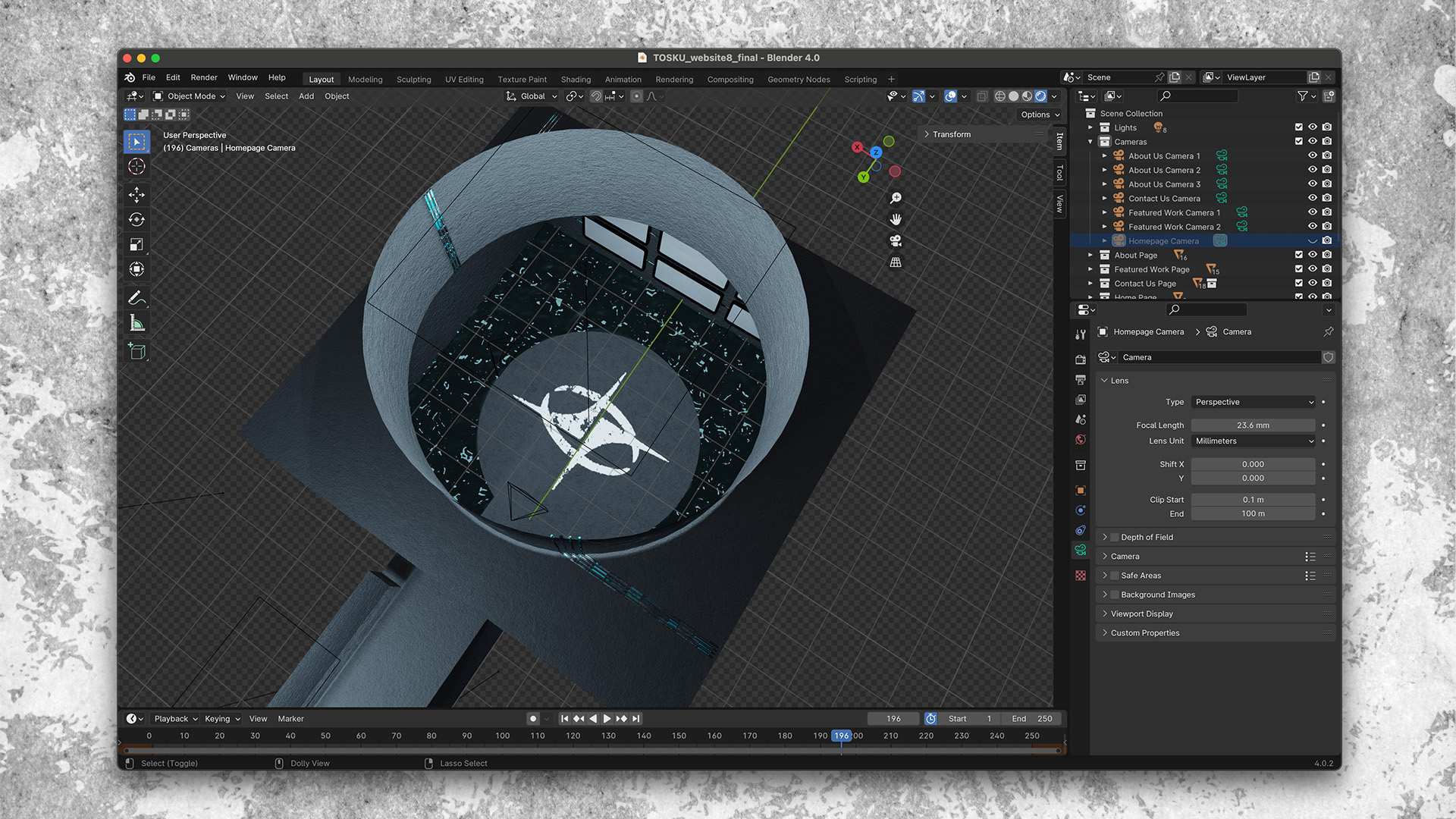
Task: Click the Cursor tool
Action: pos(136,167)
